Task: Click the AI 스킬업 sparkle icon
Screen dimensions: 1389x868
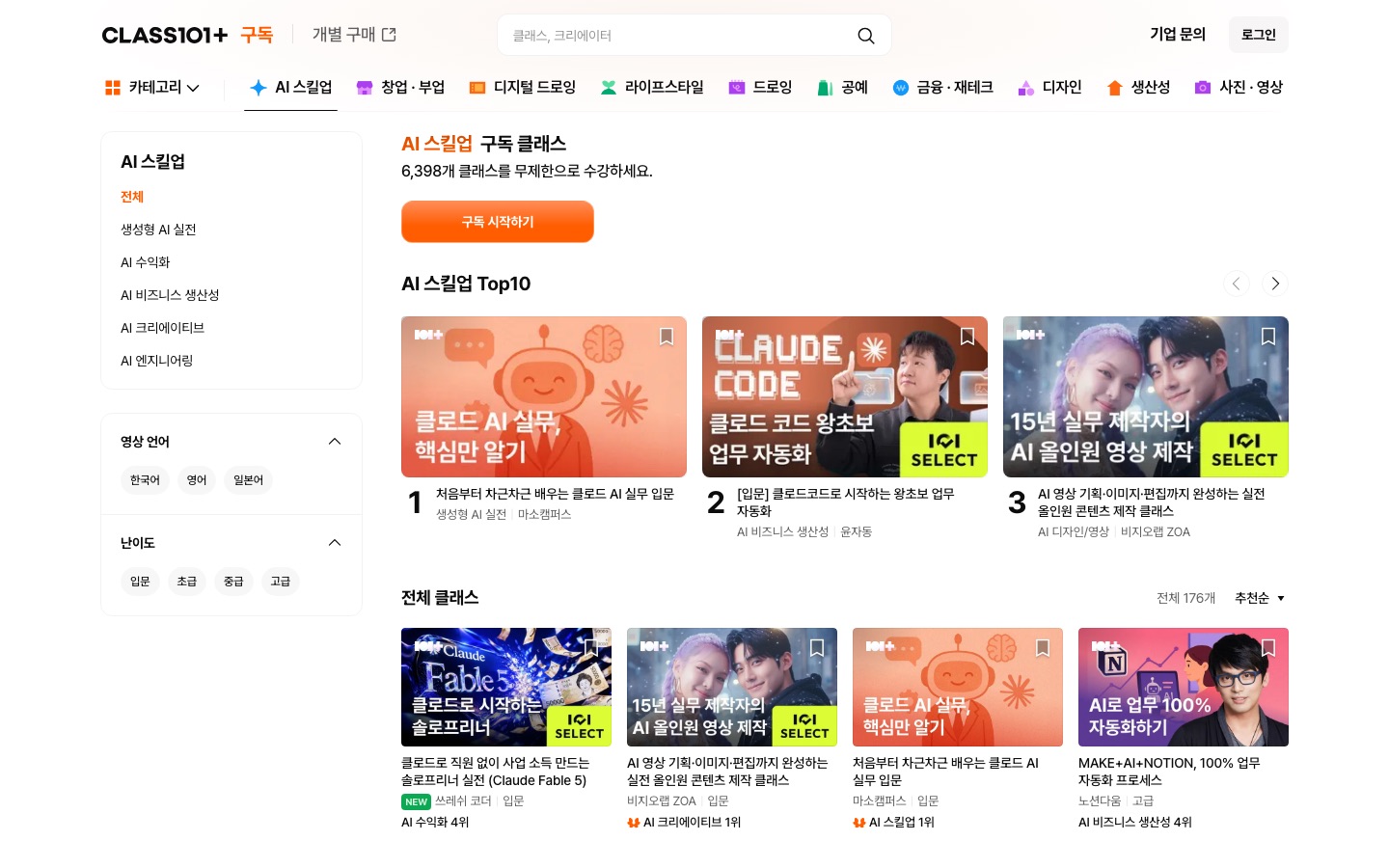Action: 258,88
